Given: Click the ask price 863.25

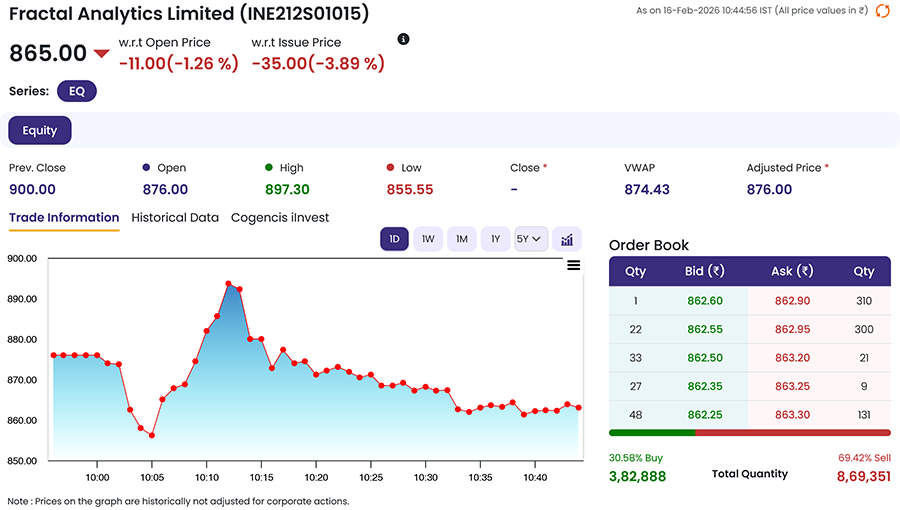Looking at the screenshot, I should (x=792, y=386).
